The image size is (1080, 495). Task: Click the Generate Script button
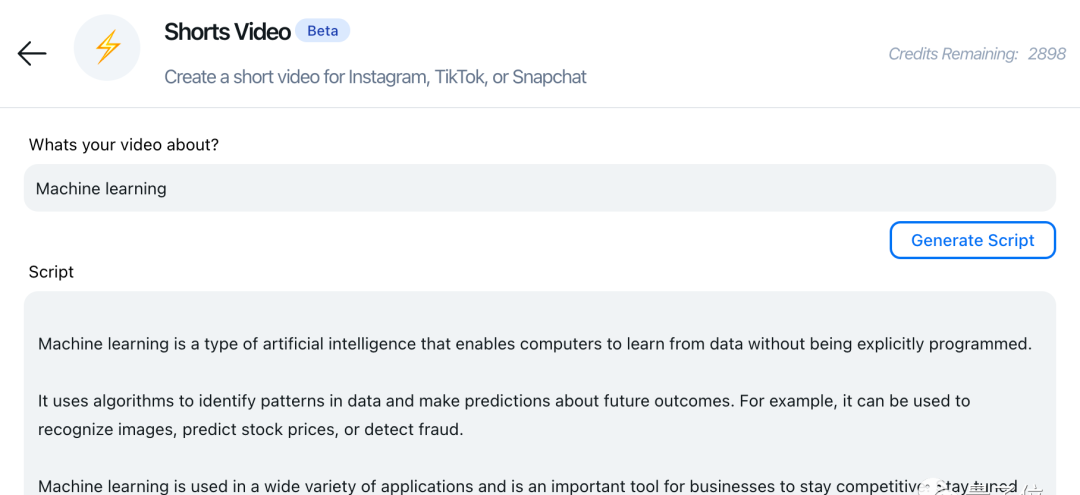click(x=973, y=240)
